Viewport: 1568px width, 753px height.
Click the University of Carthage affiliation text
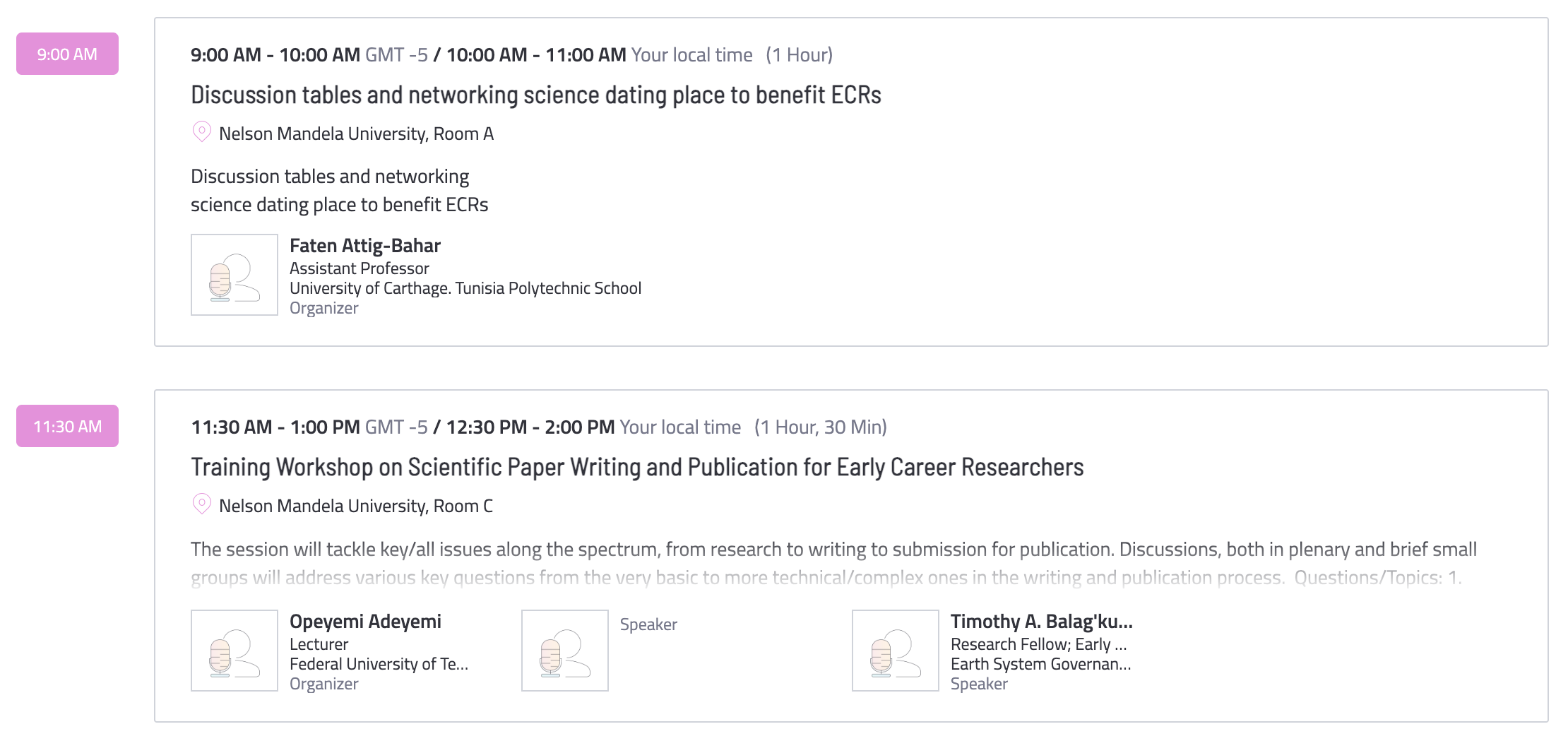465,288
